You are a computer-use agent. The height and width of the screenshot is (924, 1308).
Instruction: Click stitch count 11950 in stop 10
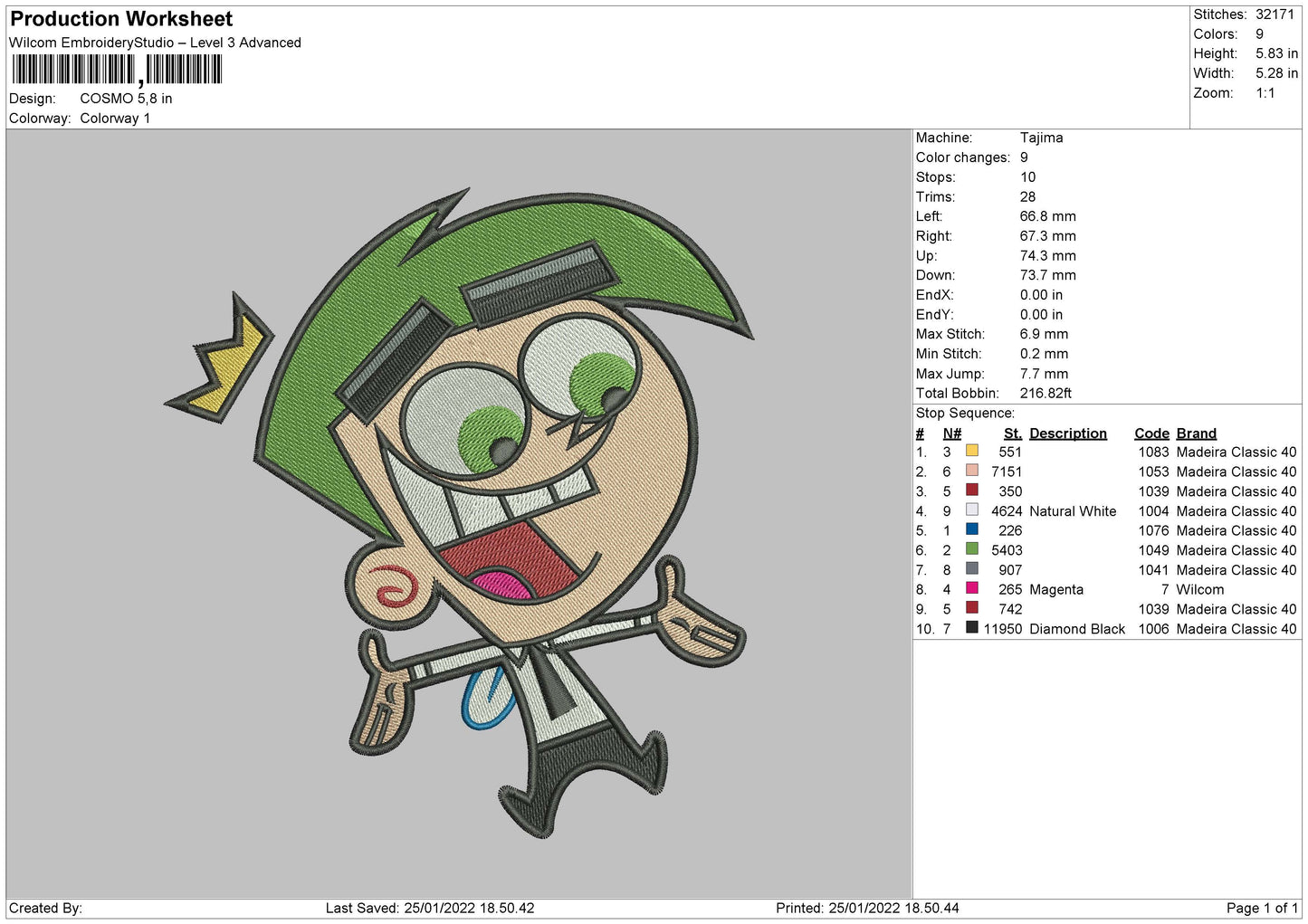tap(1002, 629)
